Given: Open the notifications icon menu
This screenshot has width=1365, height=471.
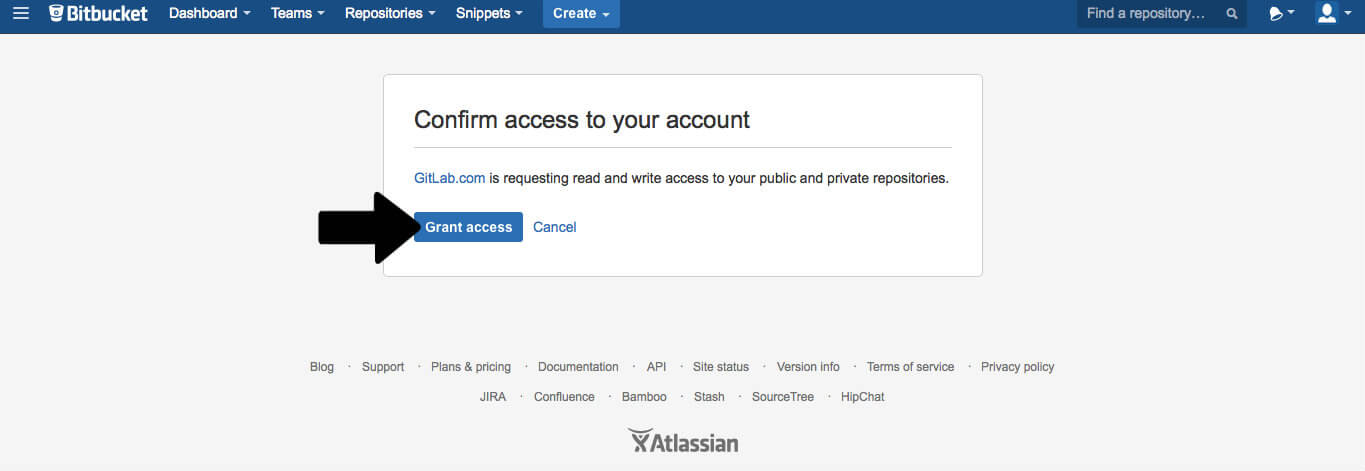Looking at the screenshot, I should pyautogui.click(x=1281, y=14).
